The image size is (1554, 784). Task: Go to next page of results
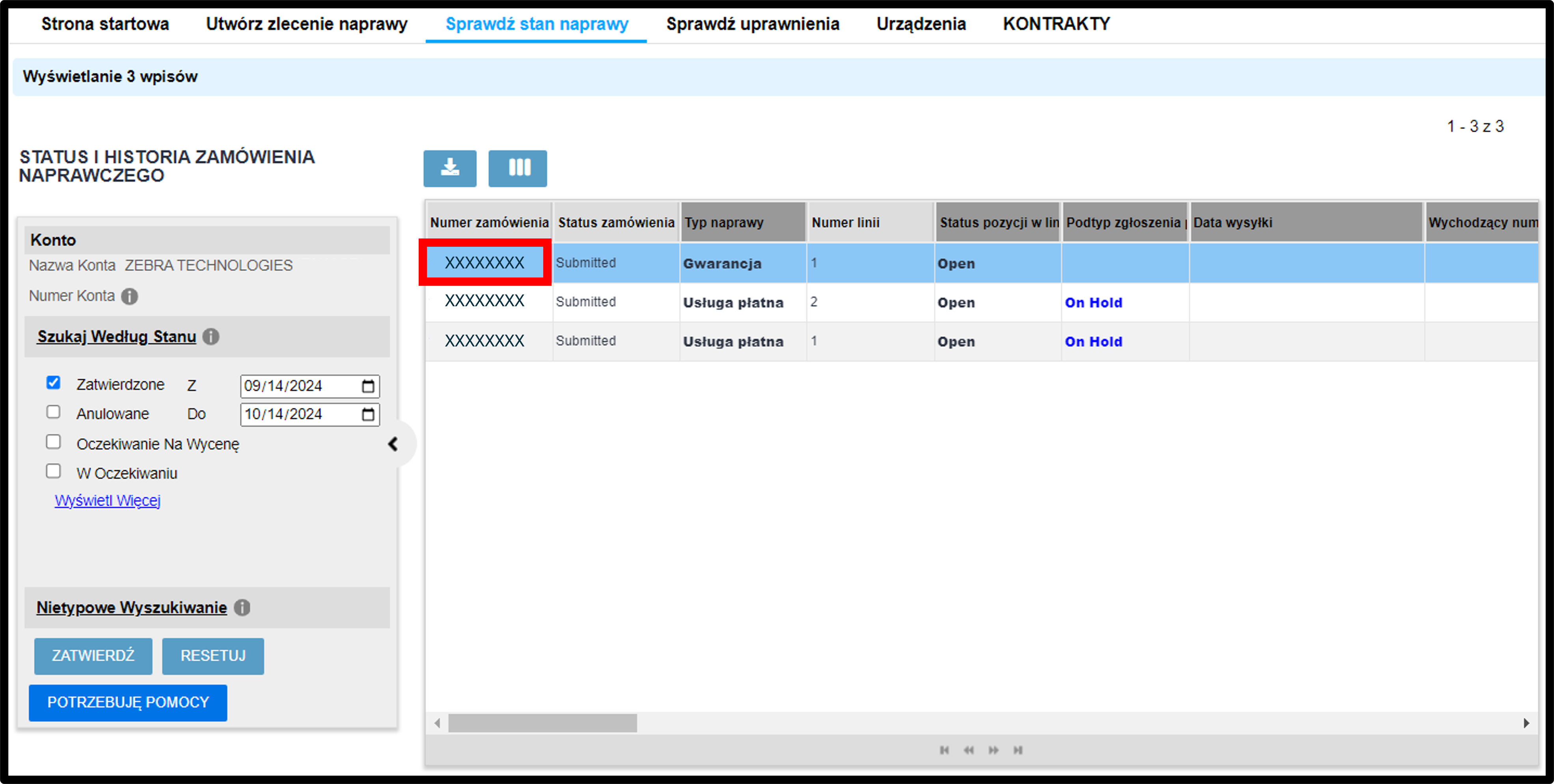(x=993, y=750)
